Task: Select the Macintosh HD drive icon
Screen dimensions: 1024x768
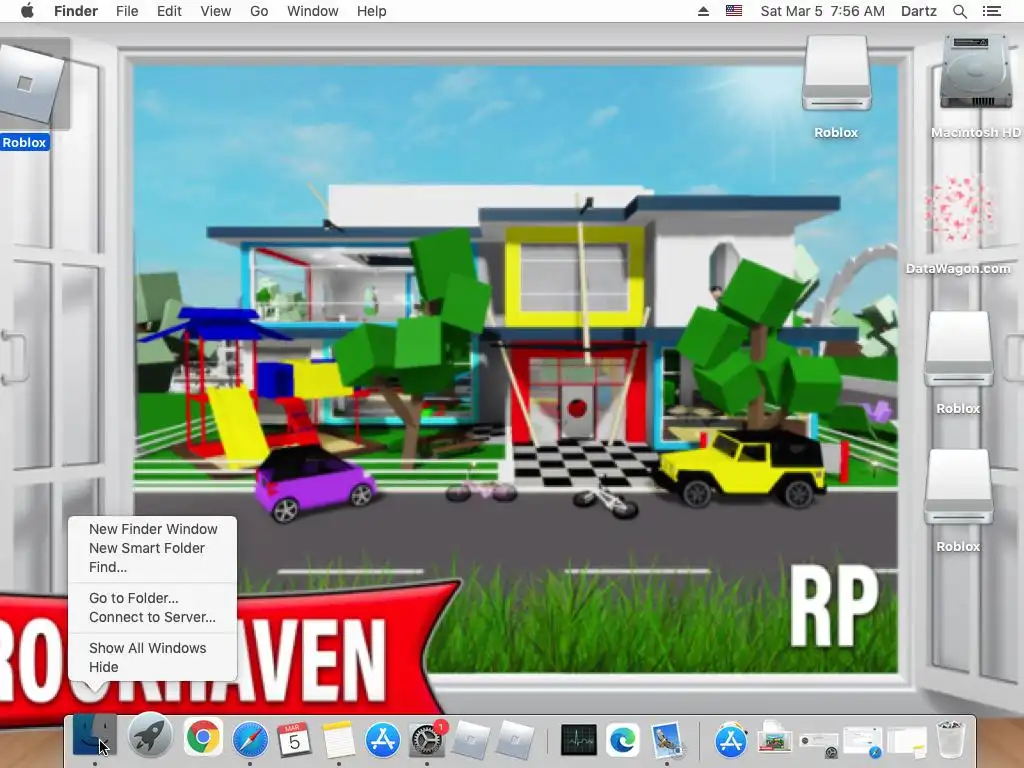Action: coord(976,73)
